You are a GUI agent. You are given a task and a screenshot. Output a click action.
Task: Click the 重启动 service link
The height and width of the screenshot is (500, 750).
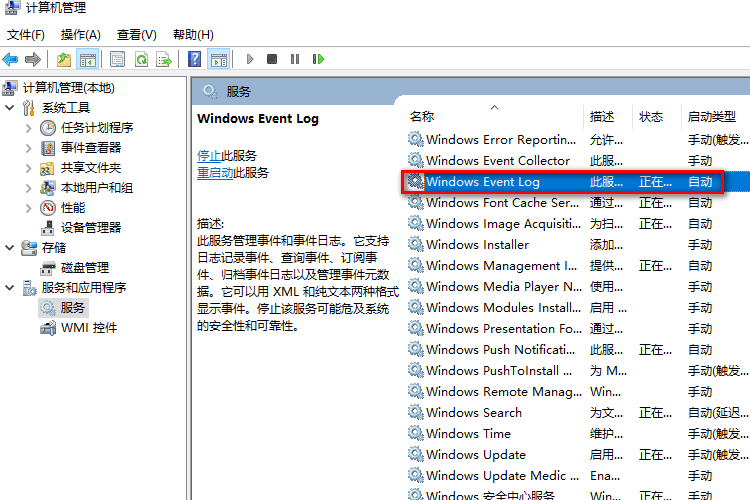(x=215, y=172)
